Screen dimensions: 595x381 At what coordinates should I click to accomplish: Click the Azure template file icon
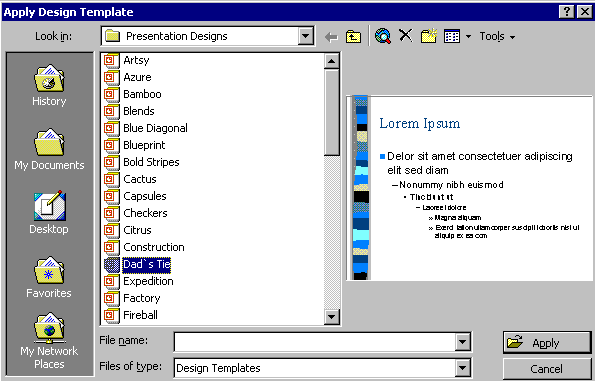pyautogui.click(x=112, y=77)
